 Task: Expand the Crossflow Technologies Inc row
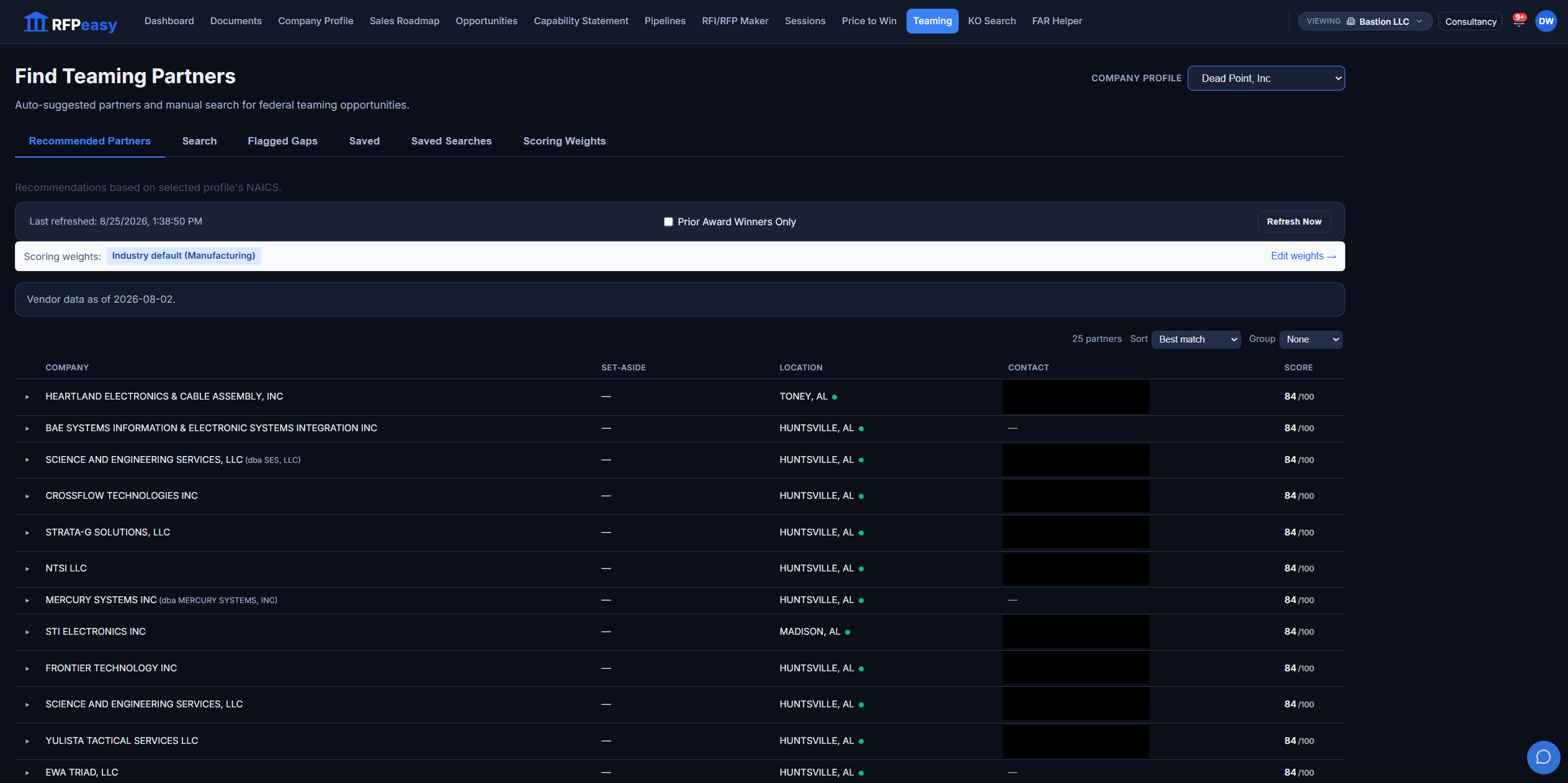(27, 496)
